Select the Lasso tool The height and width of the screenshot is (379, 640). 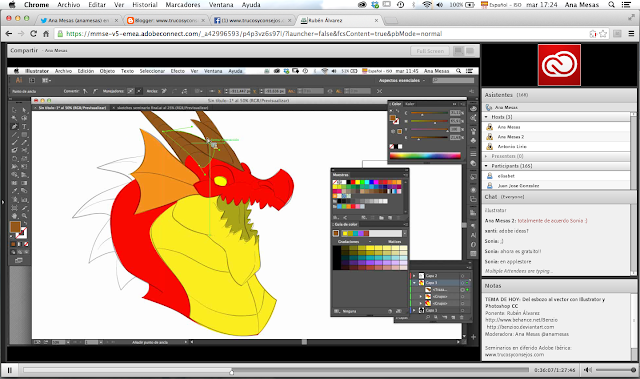(24, 118)
